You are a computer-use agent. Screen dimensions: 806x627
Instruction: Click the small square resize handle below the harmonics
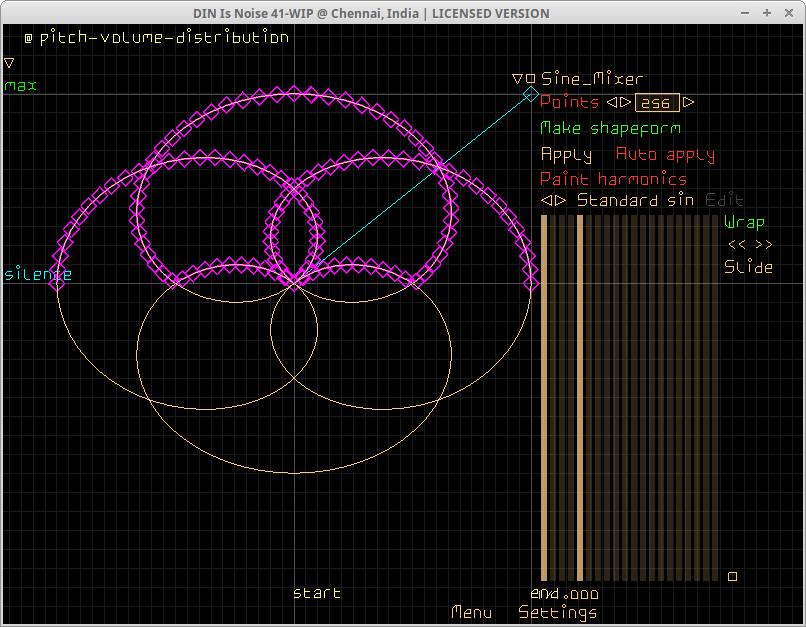click(732, 576)
